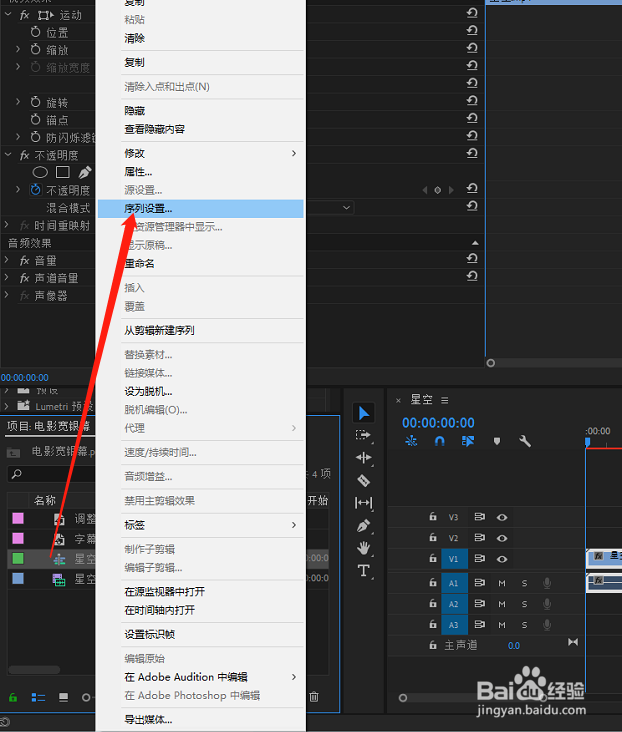This screenshot has height=732, width=622.
Task: Toggle V1 track output eye
Action: point(502,559)
